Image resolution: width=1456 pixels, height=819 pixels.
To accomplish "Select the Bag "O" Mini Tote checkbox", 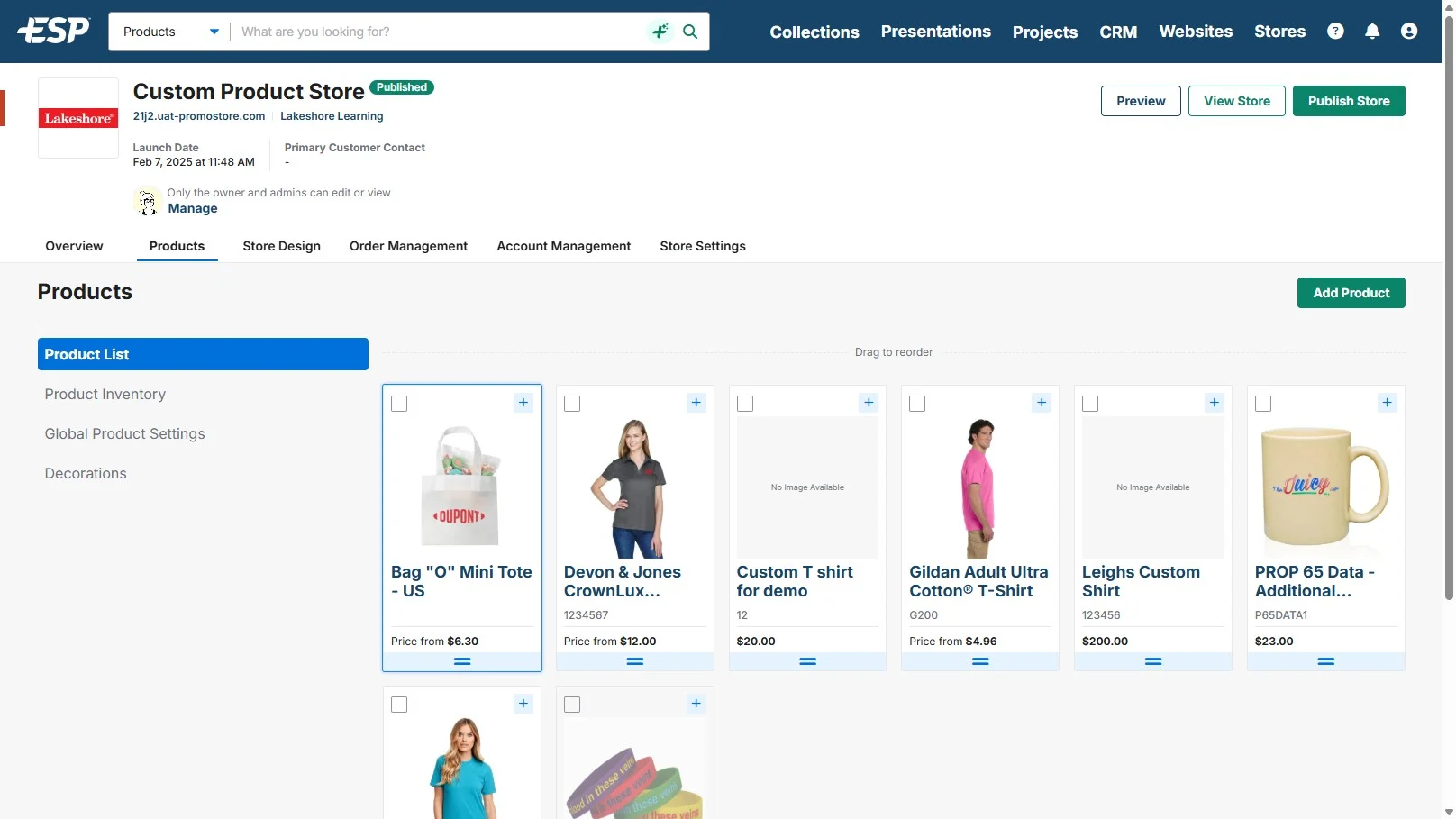I will pyautogui.click(x=399, y=404).
